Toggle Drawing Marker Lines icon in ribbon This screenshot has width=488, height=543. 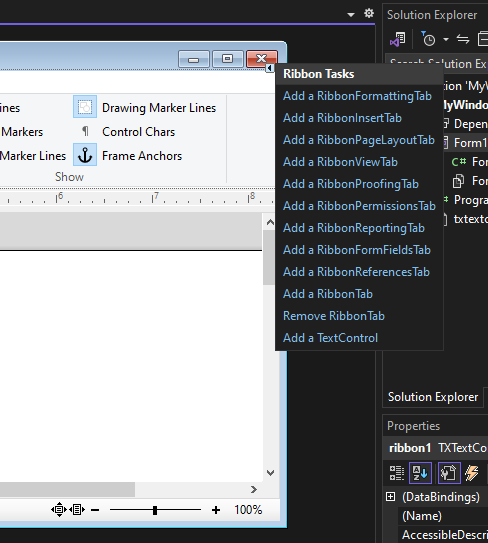(x=85, y=107)
